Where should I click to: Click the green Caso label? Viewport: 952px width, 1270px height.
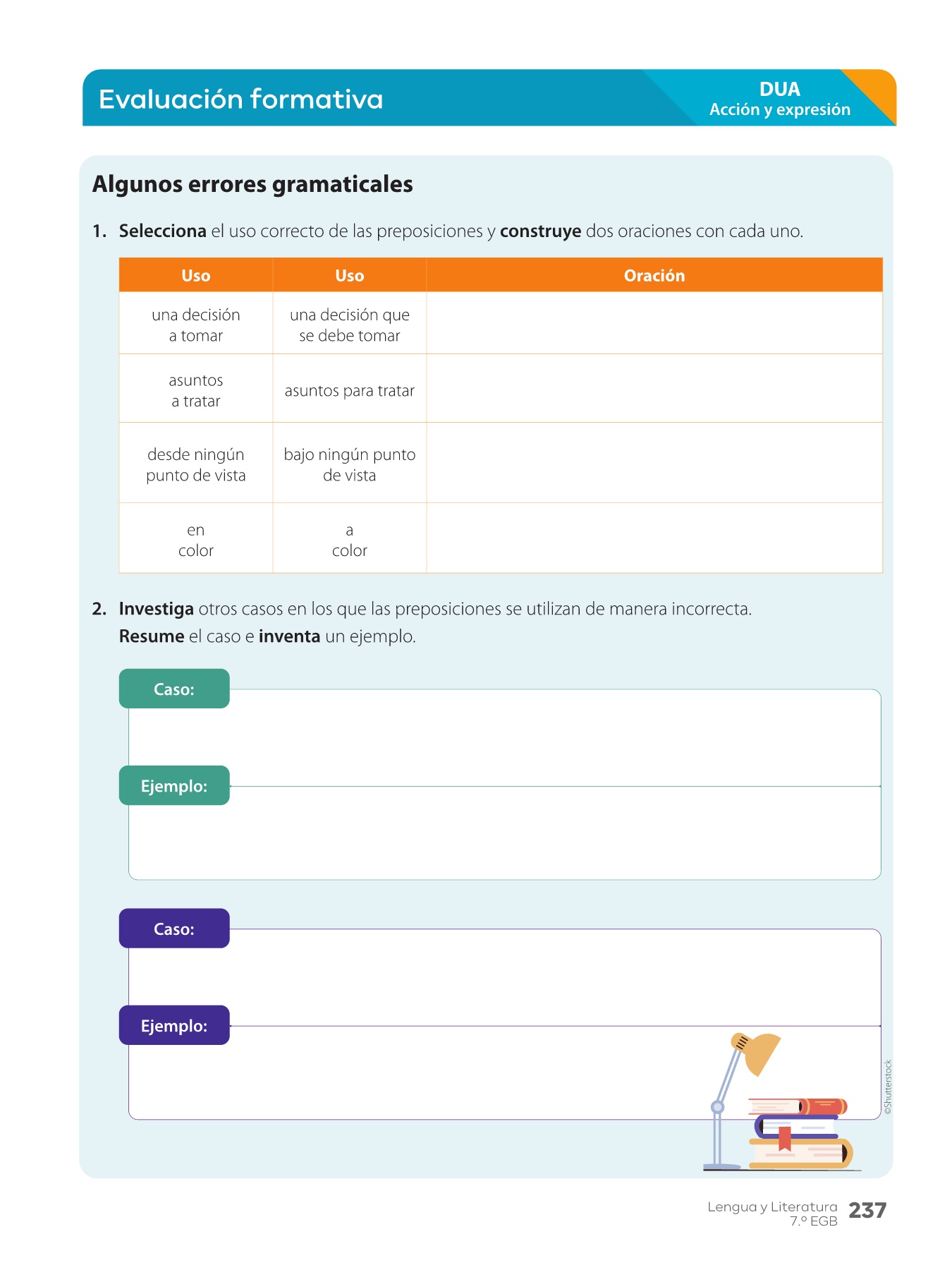[174, 689]
